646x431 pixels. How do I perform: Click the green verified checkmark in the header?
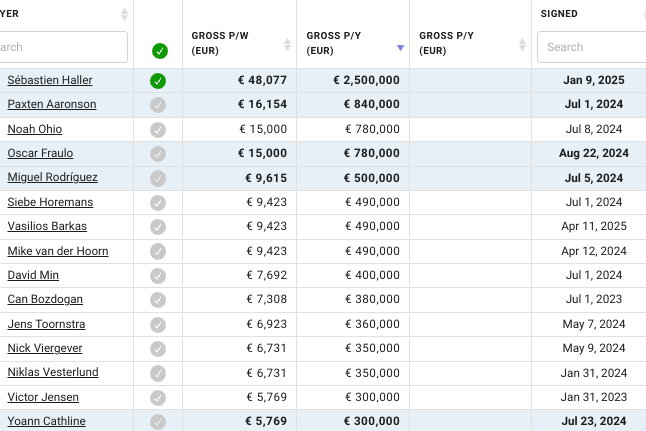coord(159,51)
